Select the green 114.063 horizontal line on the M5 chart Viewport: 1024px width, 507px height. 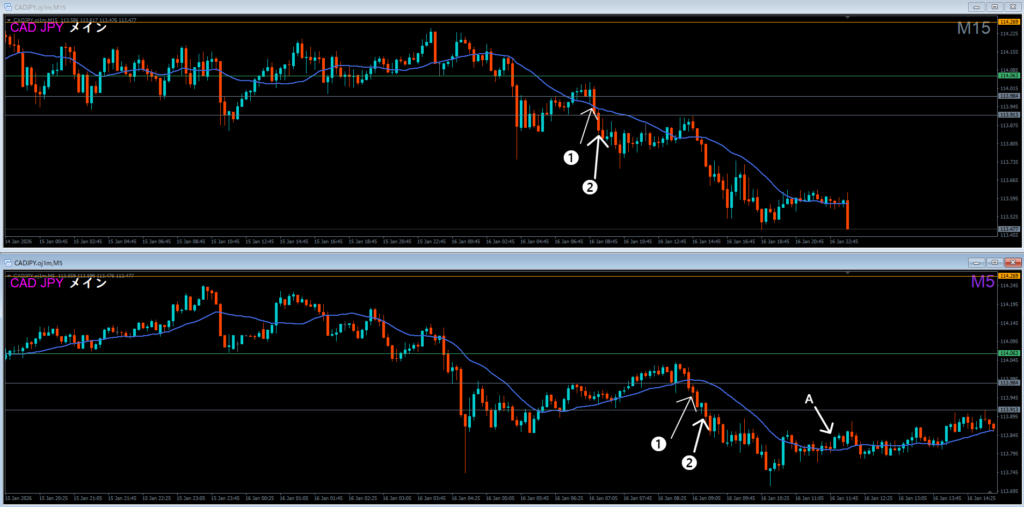500,353
